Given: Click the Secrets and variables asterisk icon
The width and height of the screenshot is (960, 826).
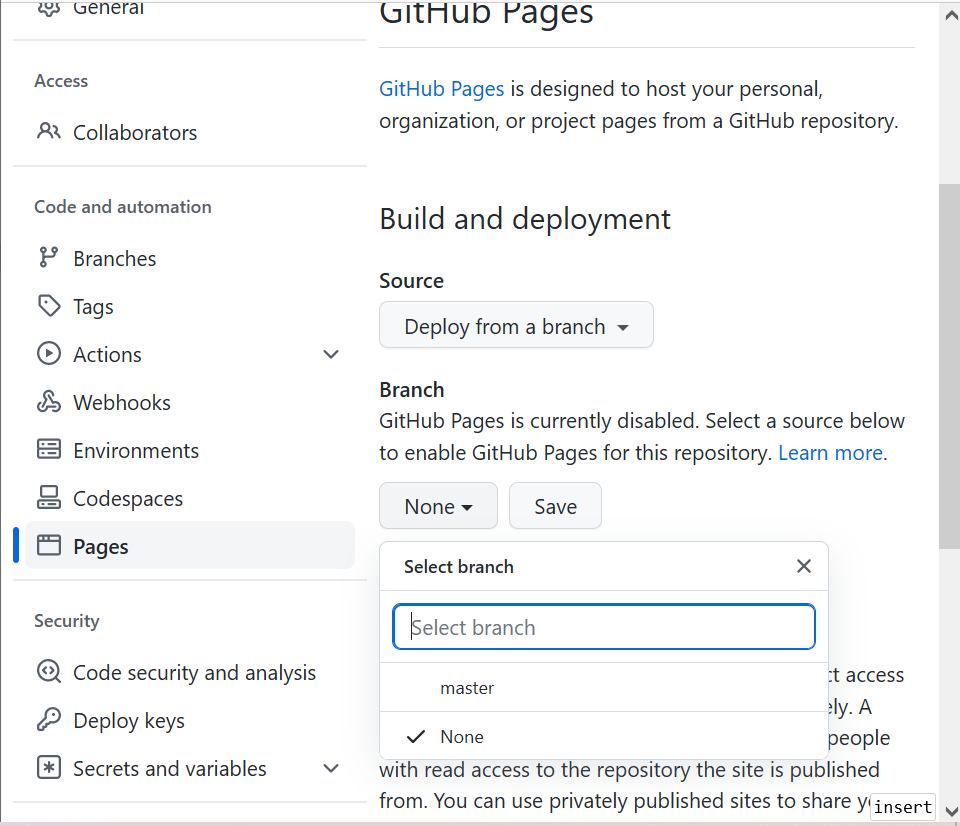Looking at the screenshot, I should pos(49,767).
